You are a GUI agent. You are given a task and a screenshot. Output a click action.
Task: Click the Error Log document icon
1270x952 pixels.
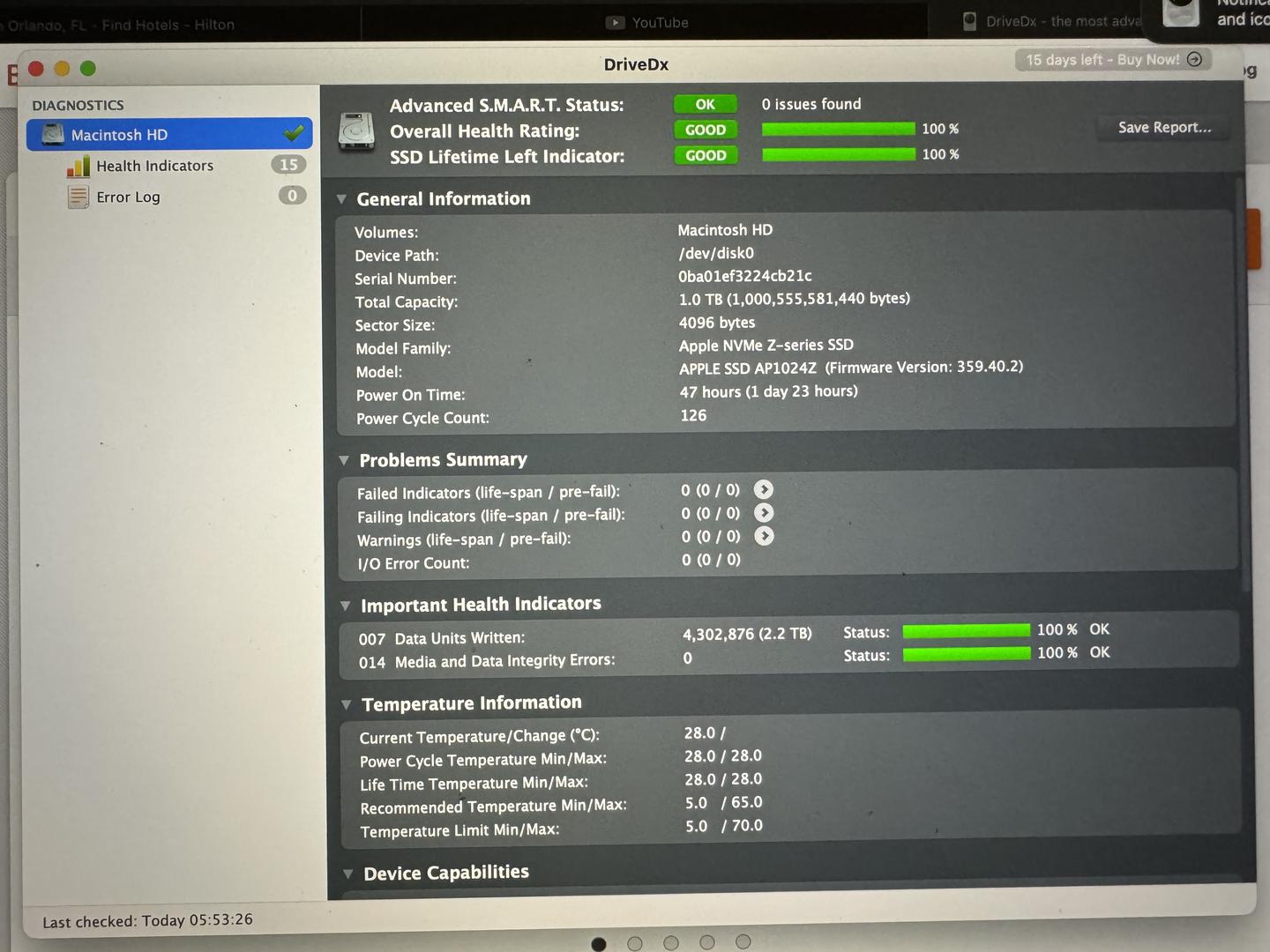coord(78,197)
